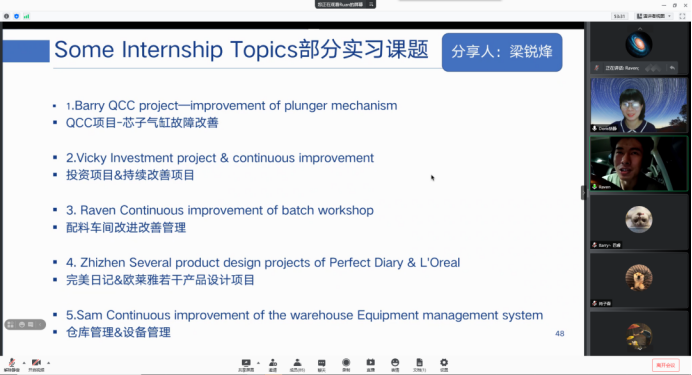Open the chat panel icon
This screenshot has height=375, width=692.
(x=322, y=365)
